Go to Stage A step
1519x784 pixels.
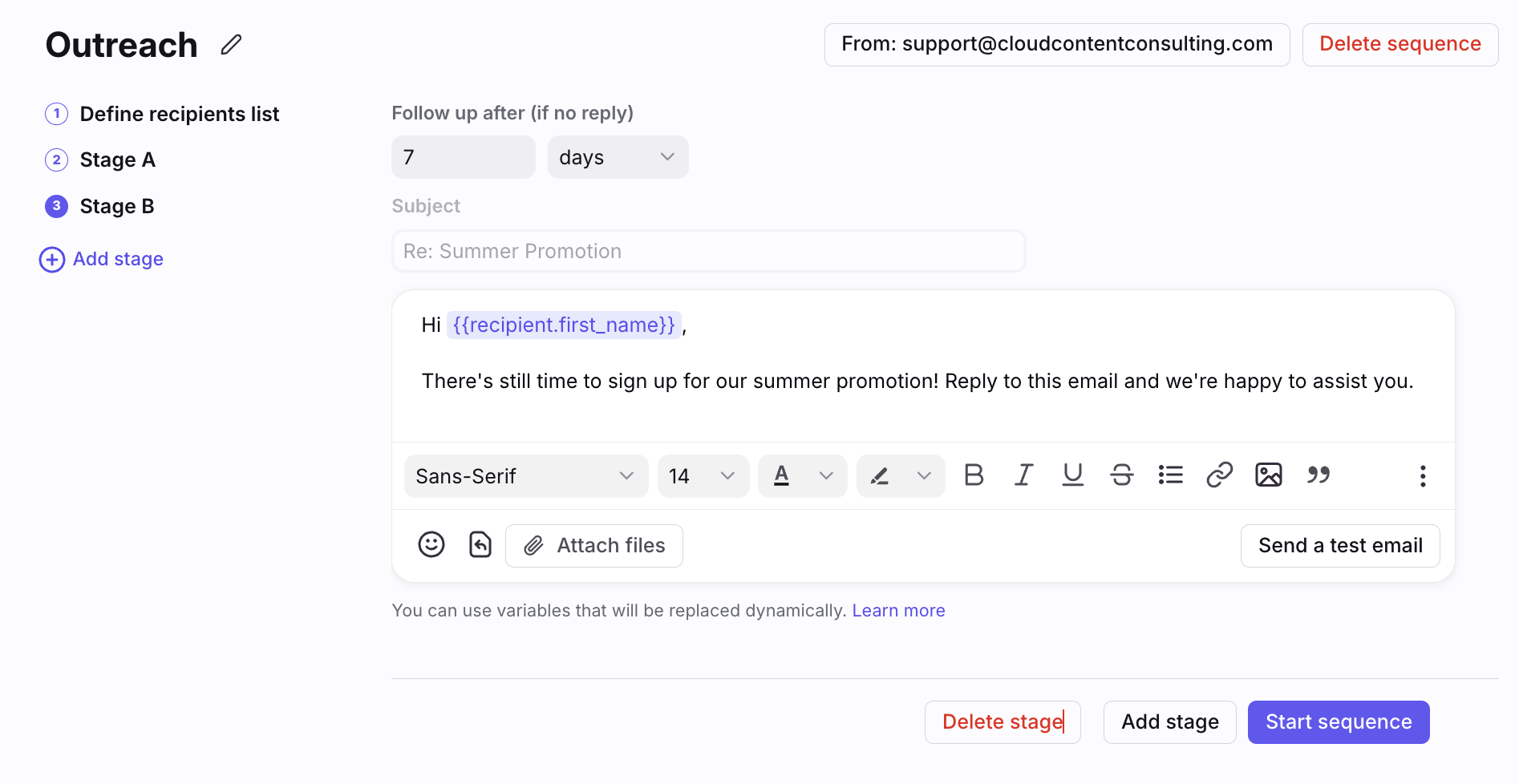point(117,160)
